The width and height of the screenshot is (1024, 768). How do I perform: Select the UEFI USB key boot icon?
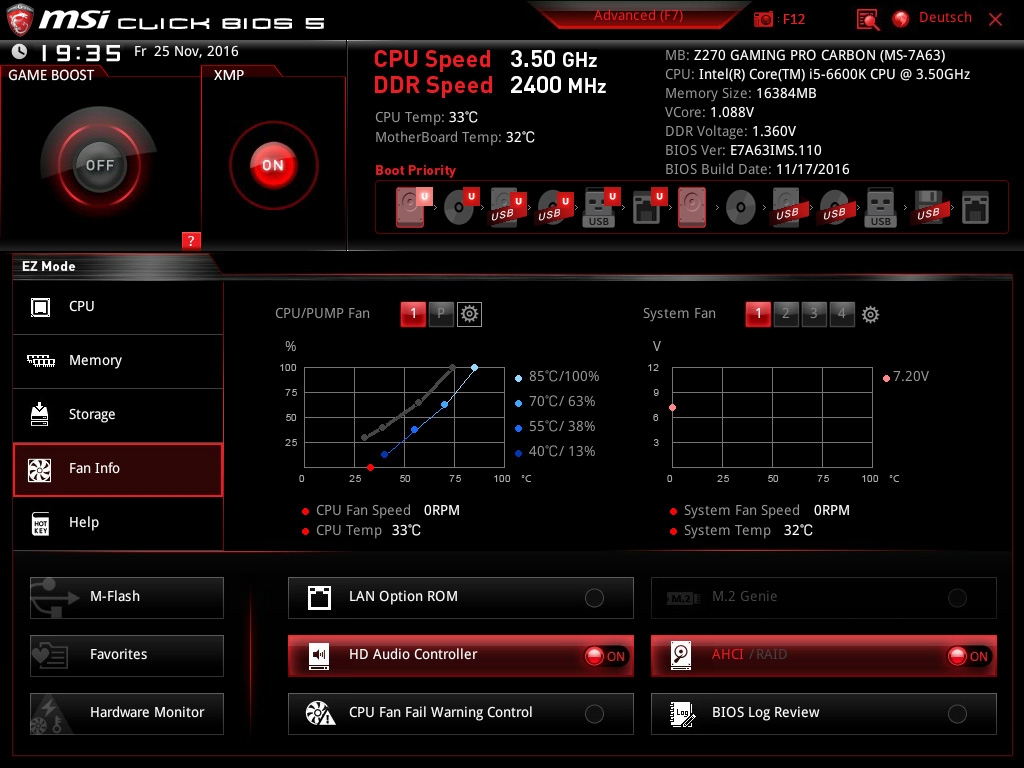pos(601,207)
